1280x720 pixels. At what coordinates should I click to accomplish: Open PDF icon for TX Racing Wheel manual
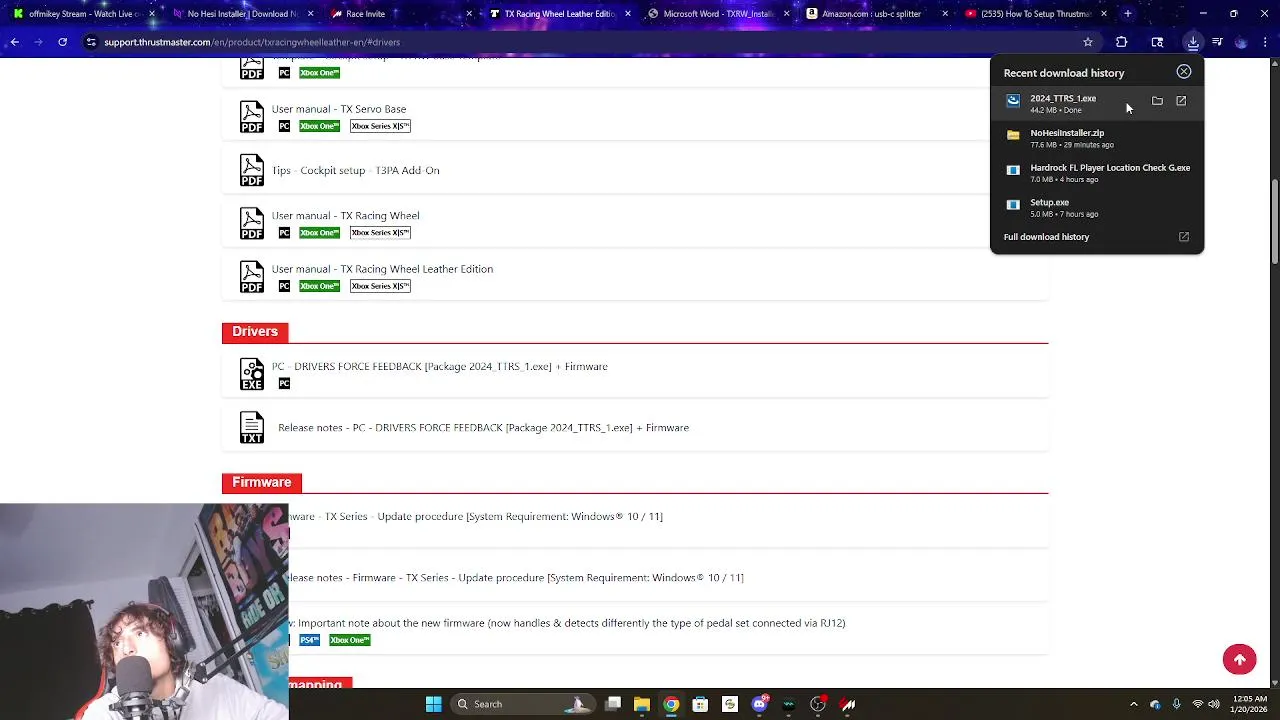point(252,223)
